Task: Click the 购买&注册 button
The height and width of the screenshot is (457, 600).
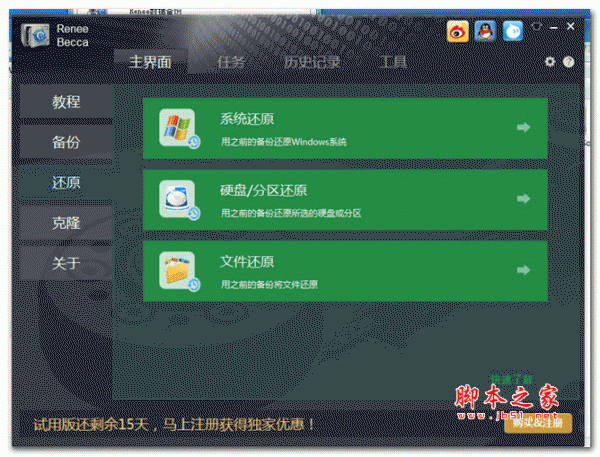Action: (x=538, y=423)
